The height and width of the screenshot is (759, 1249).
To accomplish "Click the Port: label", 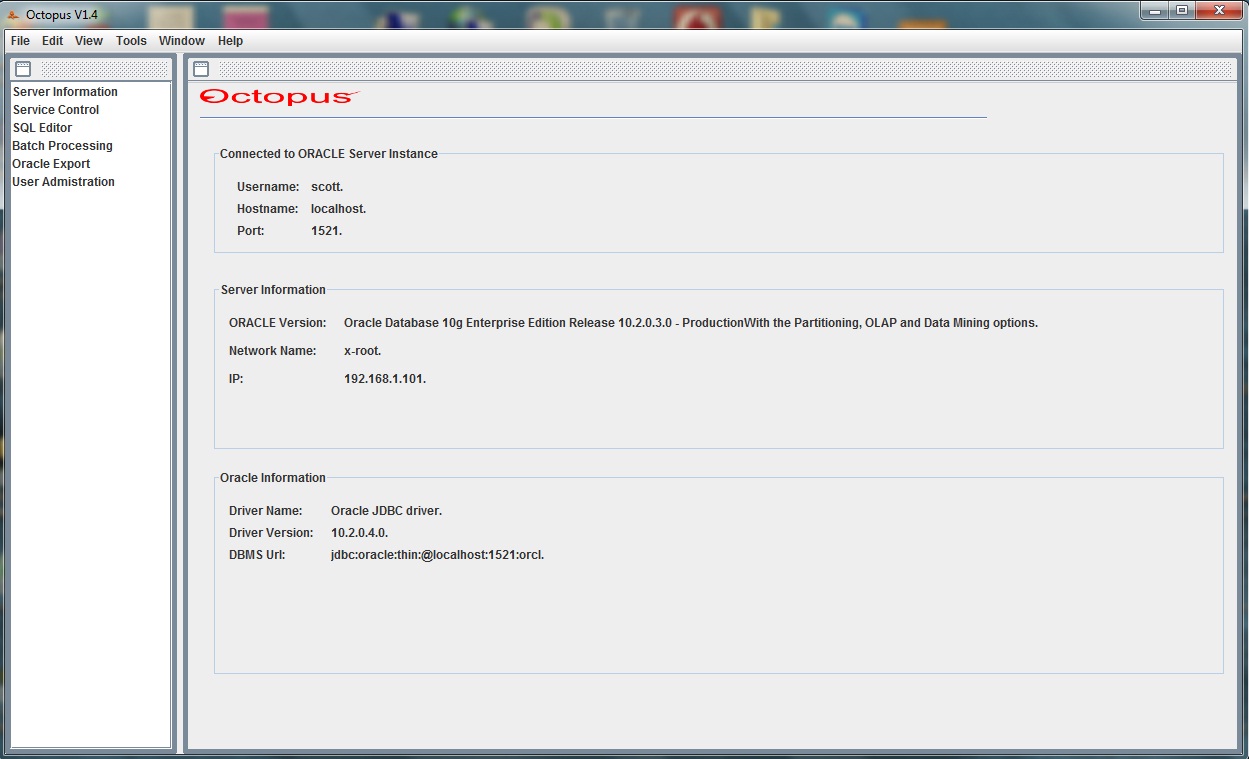I will click(x=251, y=231).
